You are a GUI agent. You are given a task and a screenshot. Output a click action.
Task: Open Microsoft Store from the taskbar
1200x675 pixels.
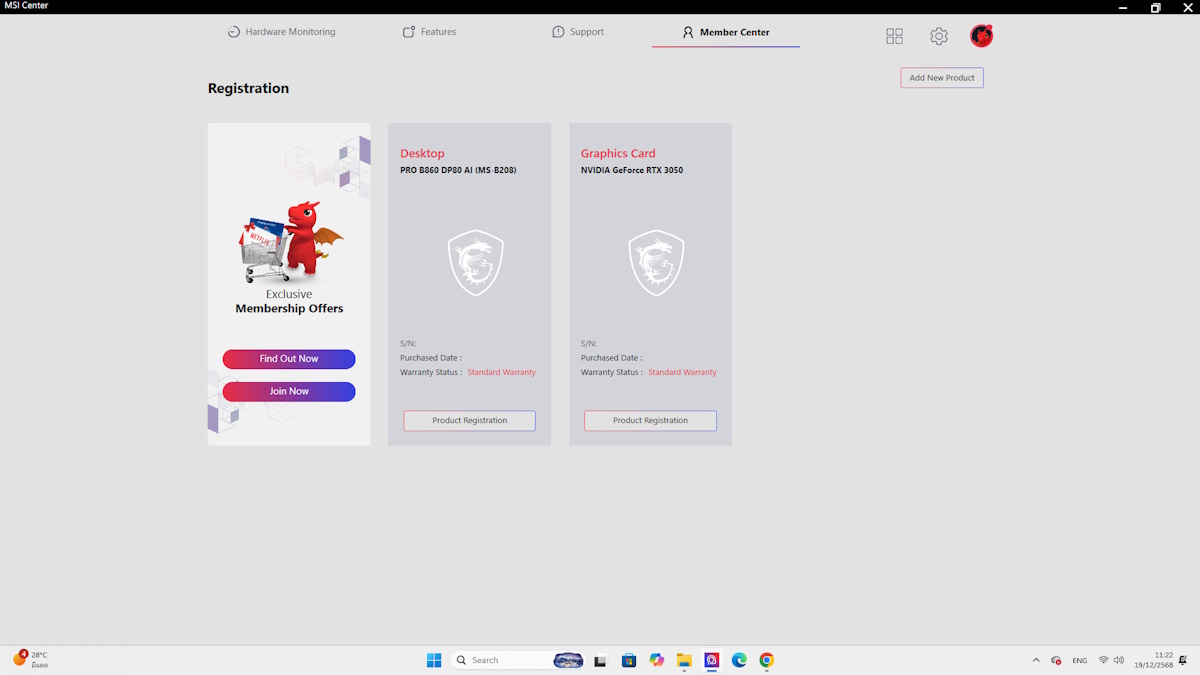point(629,660)
